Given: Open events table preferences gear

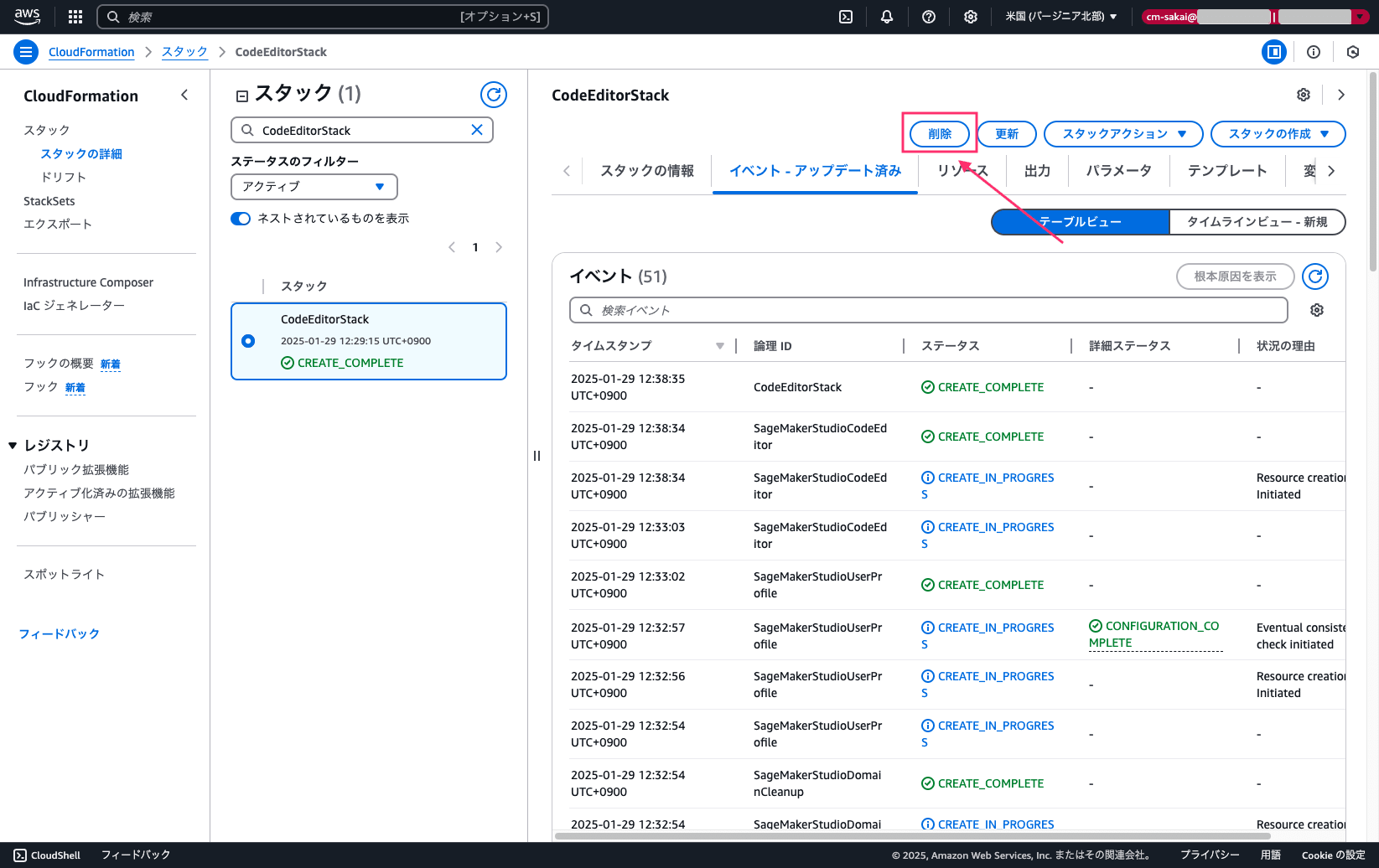Looking at the screenshot, I should pos(1317,310).
